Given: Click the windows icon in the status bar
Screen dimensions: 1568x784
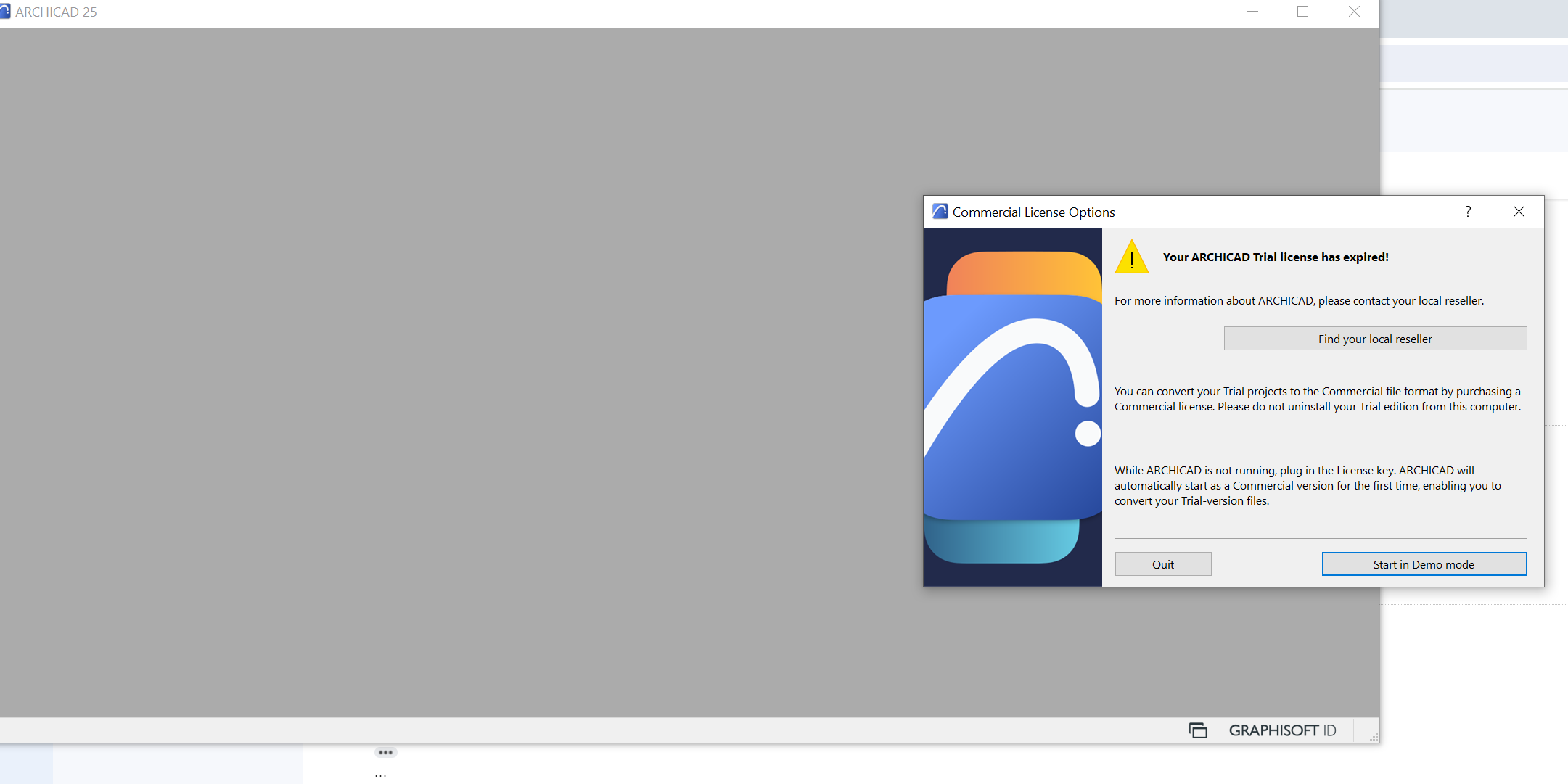Looking at the screenshot, I should pos(1197,730).
